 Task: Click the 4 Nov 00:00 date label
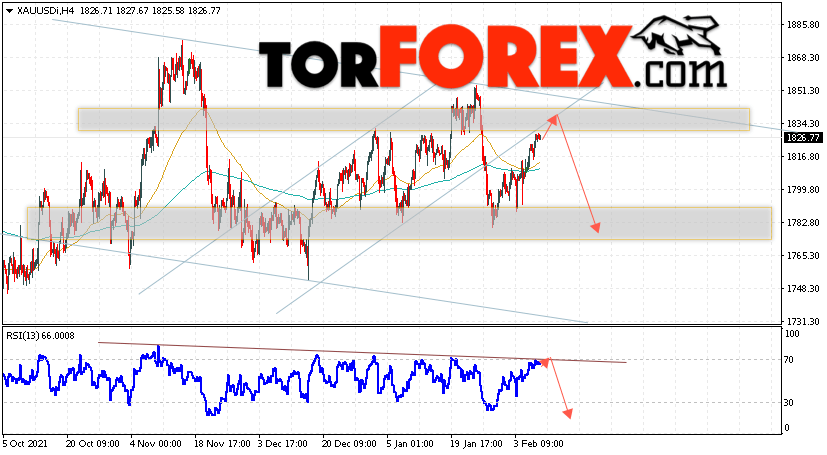(156, 444)
